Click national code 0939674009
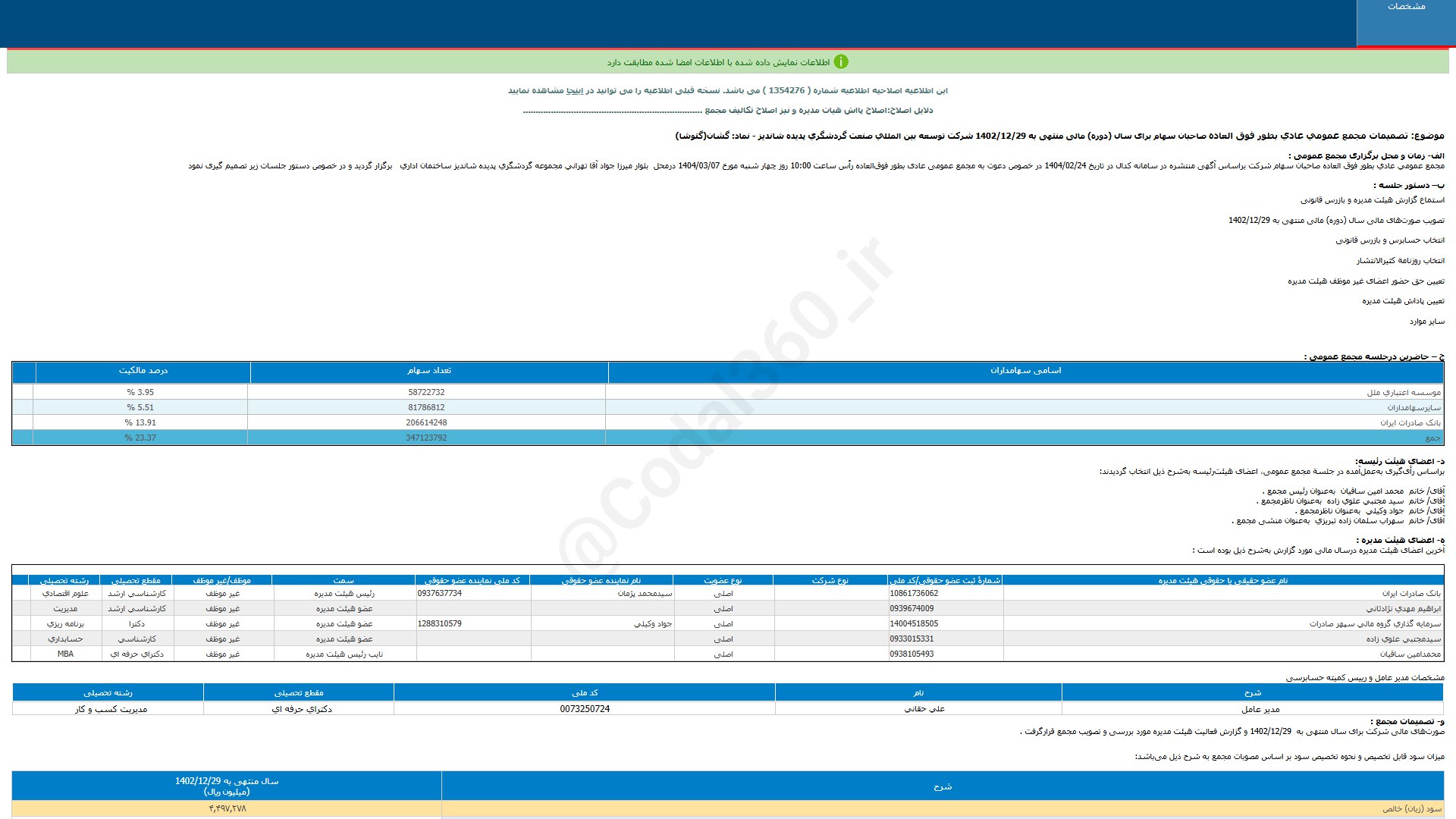This screenshot has width=1456, height=819. click(x=912, y=609)
